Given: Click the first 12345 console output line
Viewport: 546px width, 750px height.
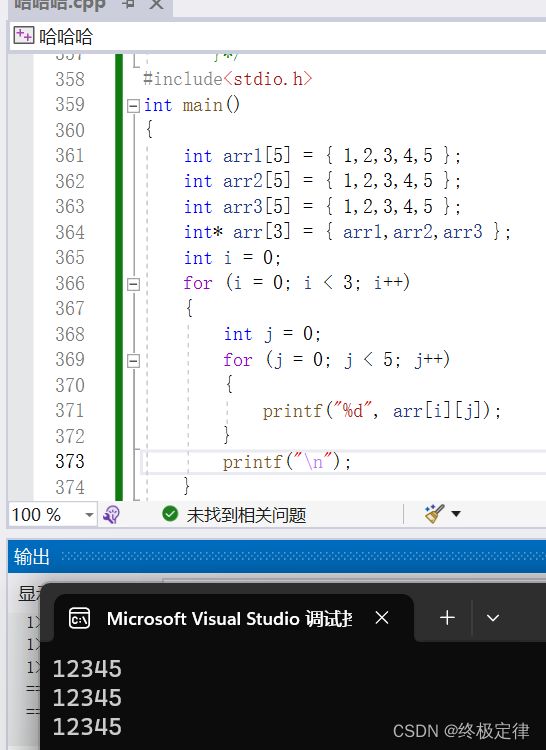Looking at the screenshot, I should coord(87,669).
